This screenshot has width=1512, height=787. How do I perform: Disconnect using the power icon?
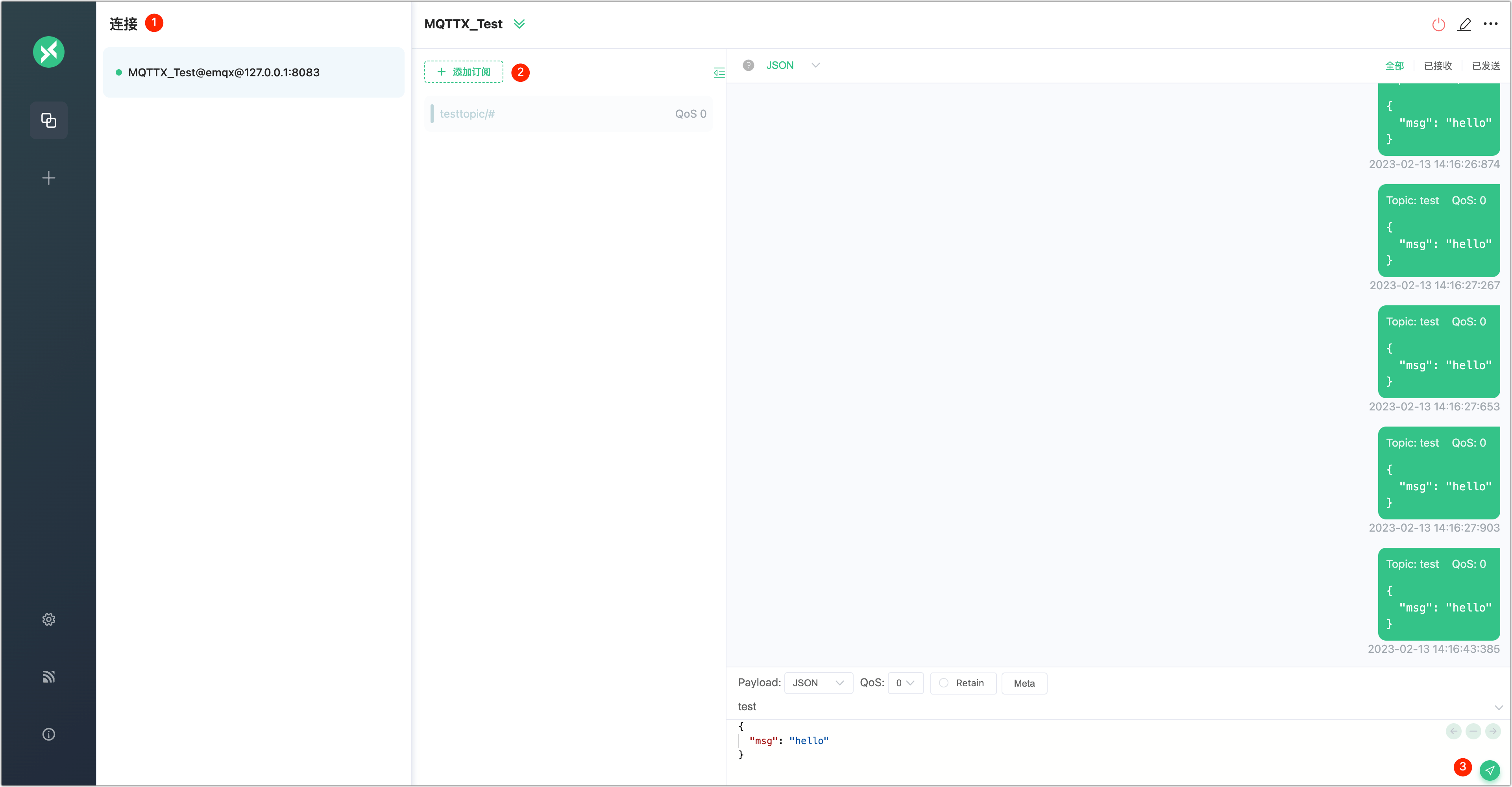click(1439, 24)
